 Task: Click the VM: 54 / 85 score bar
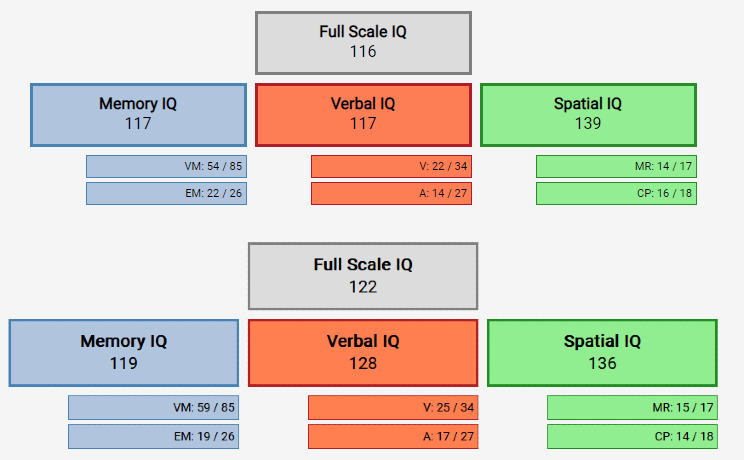tap(166, 167)
